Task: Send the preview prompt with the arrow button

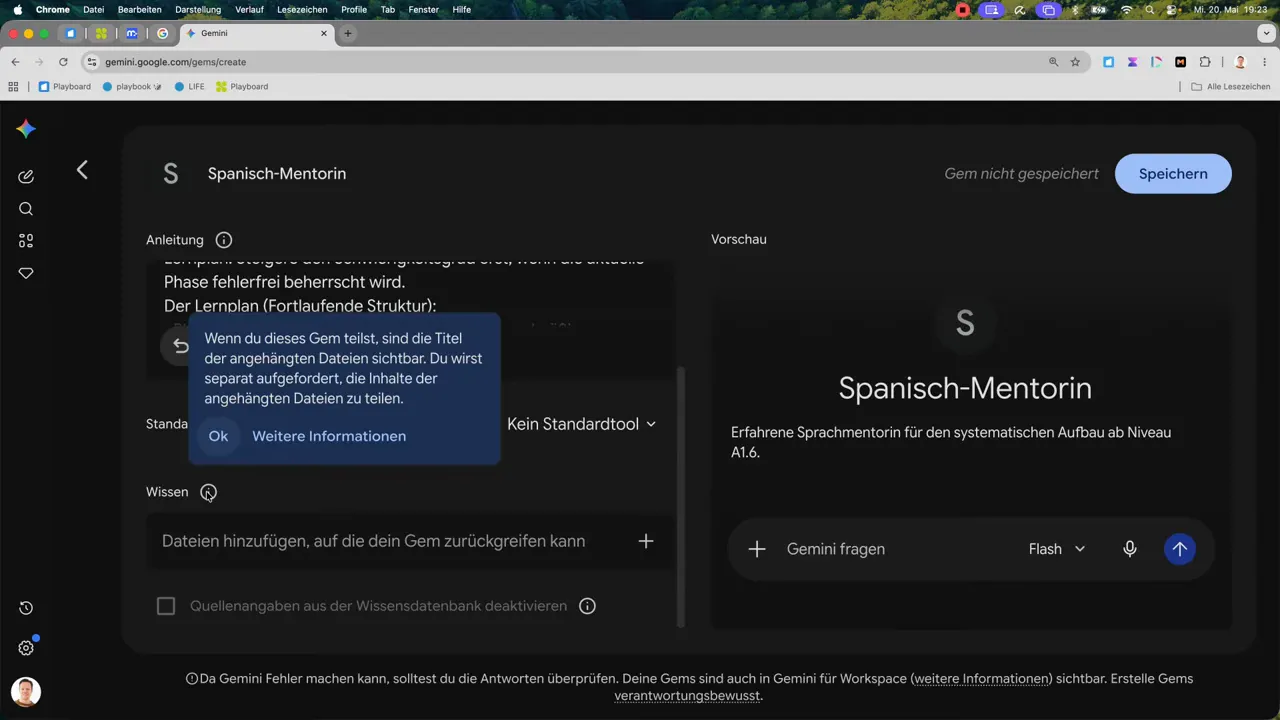Action: click(x=1180, y=549)
